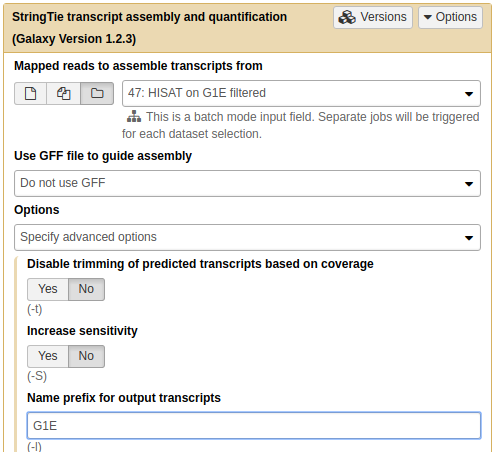The width and height of the screenshot is (492, 452).
Task: Set Disable trimming to No
Action: pos(86,289)
